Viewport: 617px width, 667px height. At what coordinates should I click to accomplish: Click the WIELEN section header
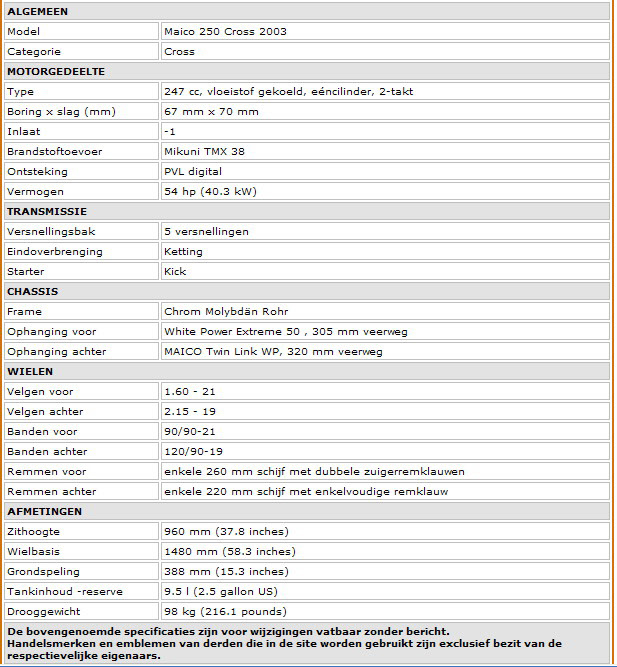pyautogui.click(x=307, y=371)
